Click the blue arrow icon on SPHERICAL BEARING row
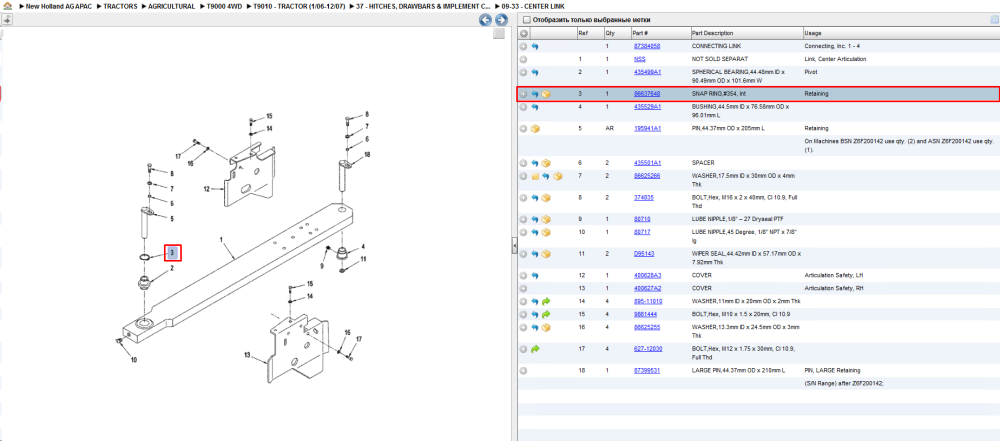The width and height of the screenshot is (1000, 441). click(x=535, y=73)
